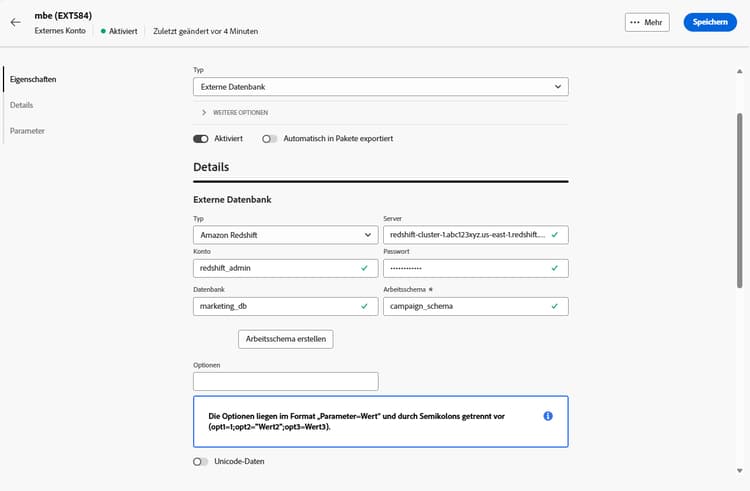Viewport: 750px width, 491px height.
Task: Click the mbe (EXT584) title
Action: (x=63, y=16)
